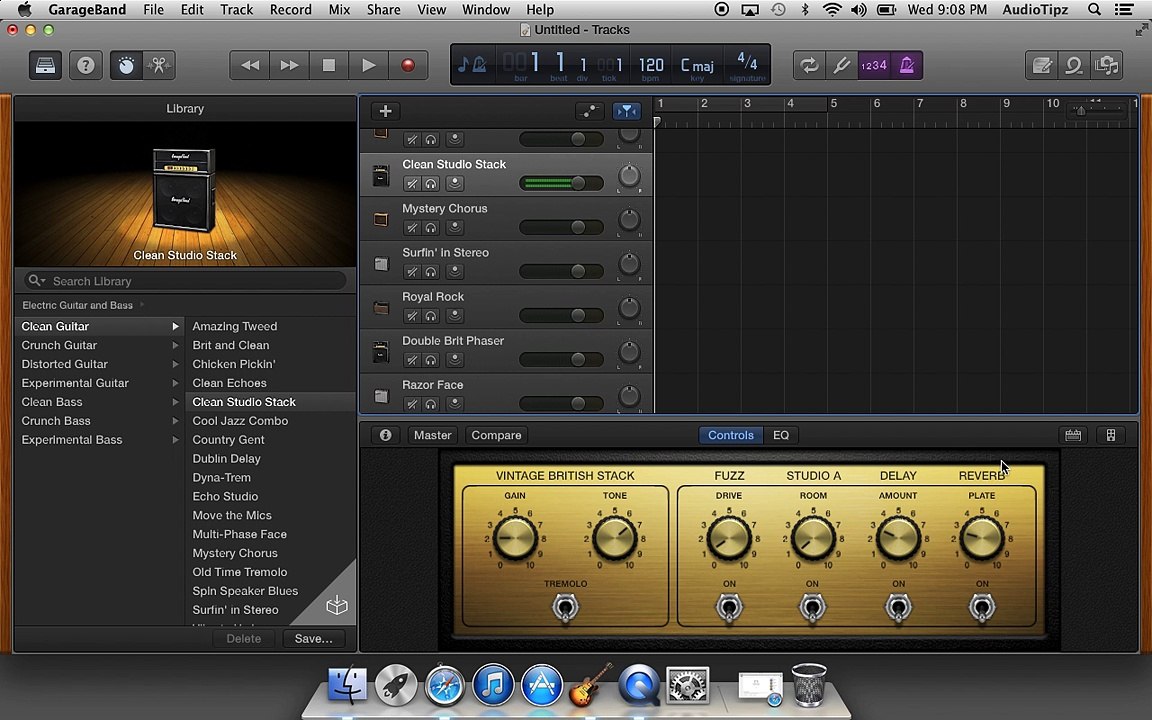1152x720 pixels.
Task: Toggle the track automation button
Action: (589, 111)
